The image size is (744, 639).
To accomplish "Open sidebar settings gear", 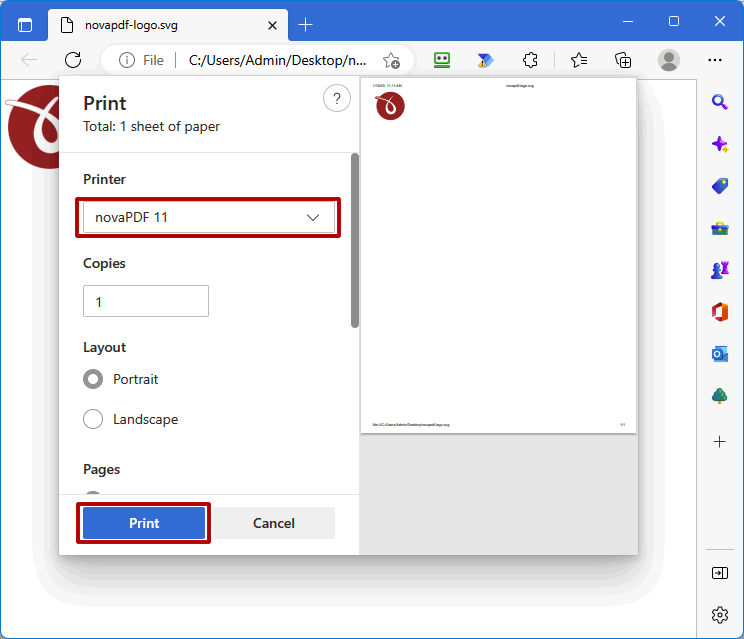I will (720, 615).
